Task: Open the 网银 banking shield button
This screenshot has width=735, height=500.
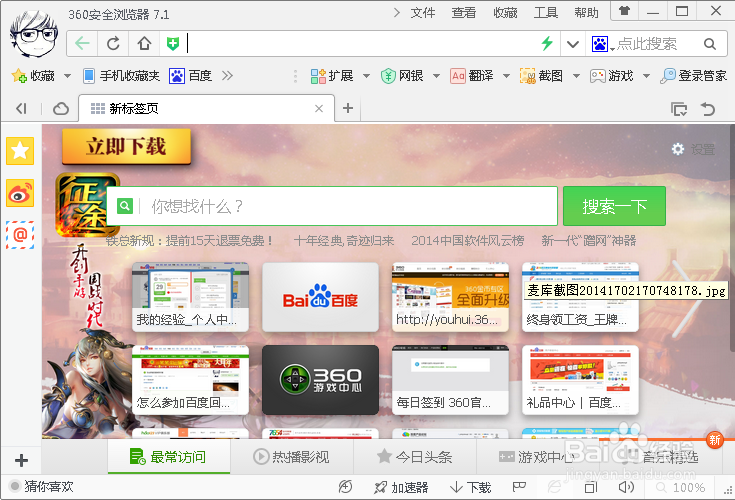Action: coord(402,75)
